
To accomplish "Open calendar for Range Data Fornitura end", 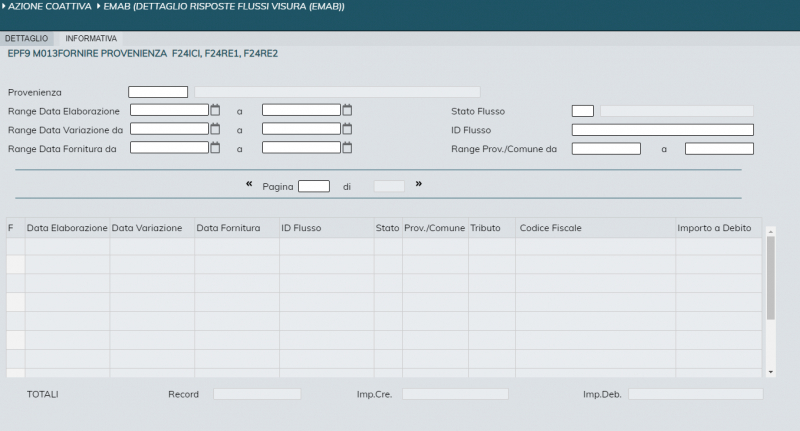I will pos(347,148).
